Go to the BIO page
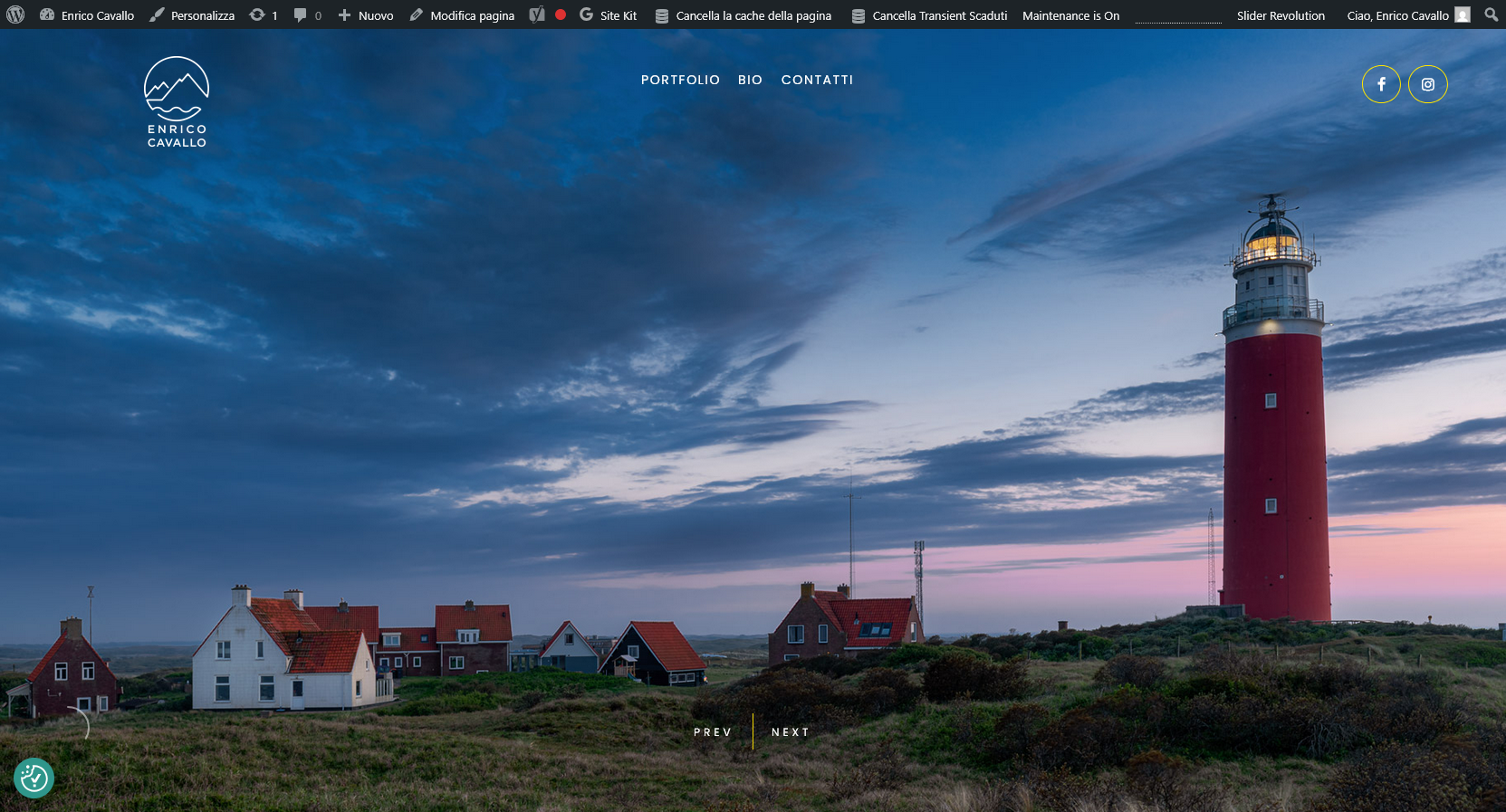1506x812 pixels. click(750, 80)
